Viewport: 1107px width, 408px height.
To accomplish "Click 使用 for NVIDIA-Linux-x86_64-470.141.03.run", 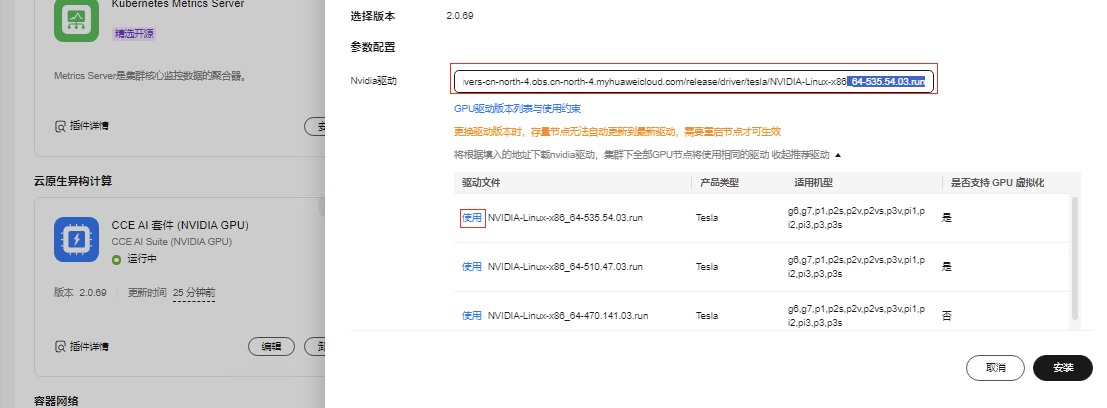I will [x=472, y=316].
